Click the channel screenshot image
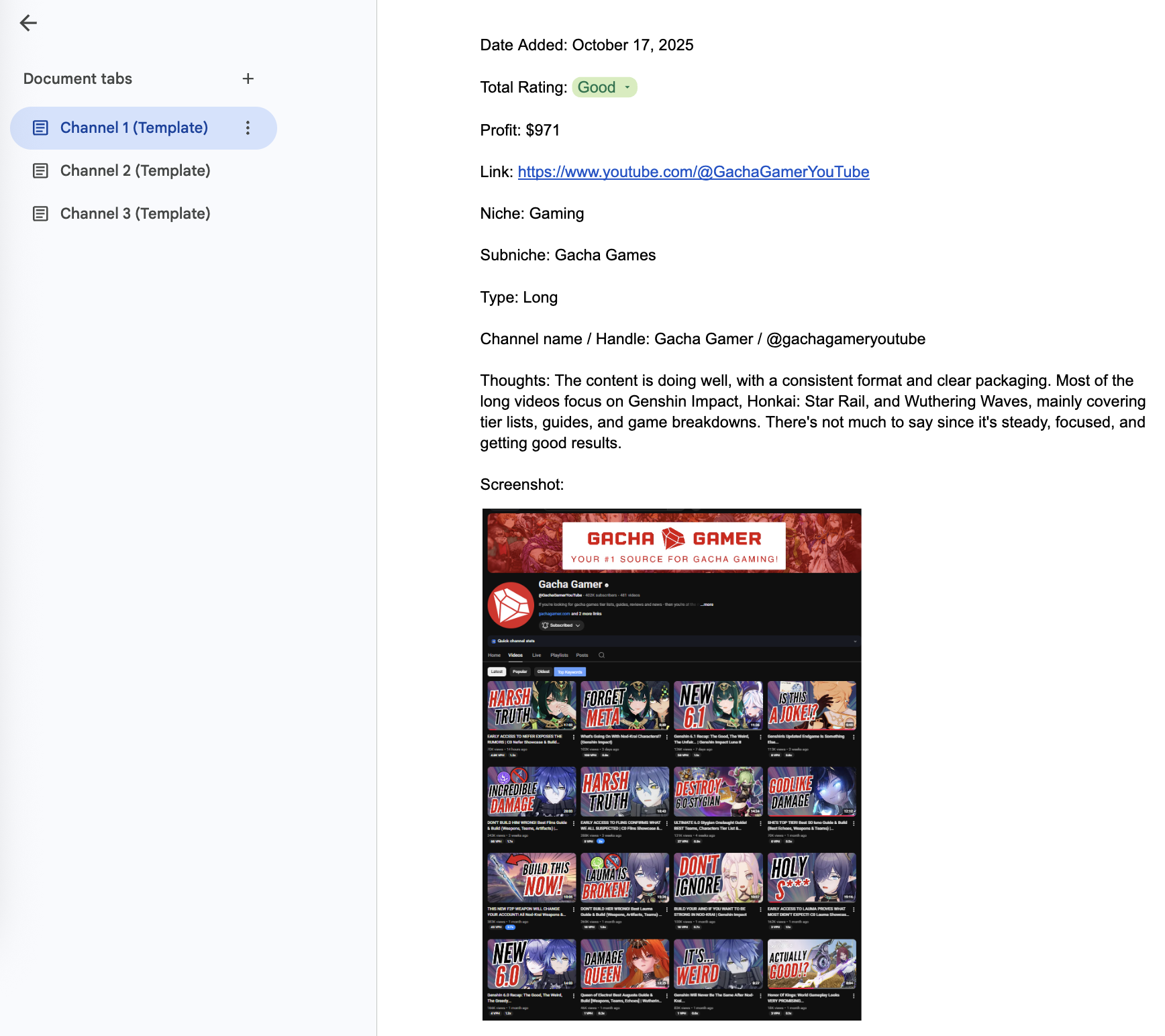Viewport: 1165px width, 1036px height. (x=672, y=764)
